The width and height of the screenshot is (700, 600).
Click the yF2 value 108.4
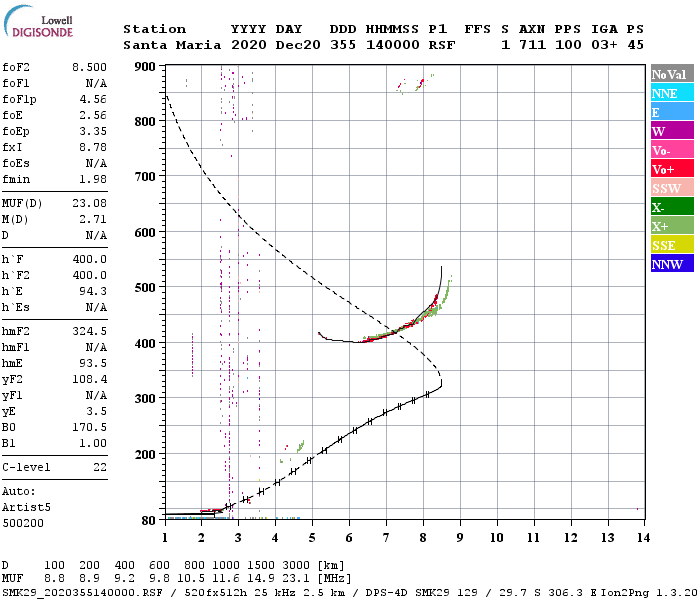(89, 379)
